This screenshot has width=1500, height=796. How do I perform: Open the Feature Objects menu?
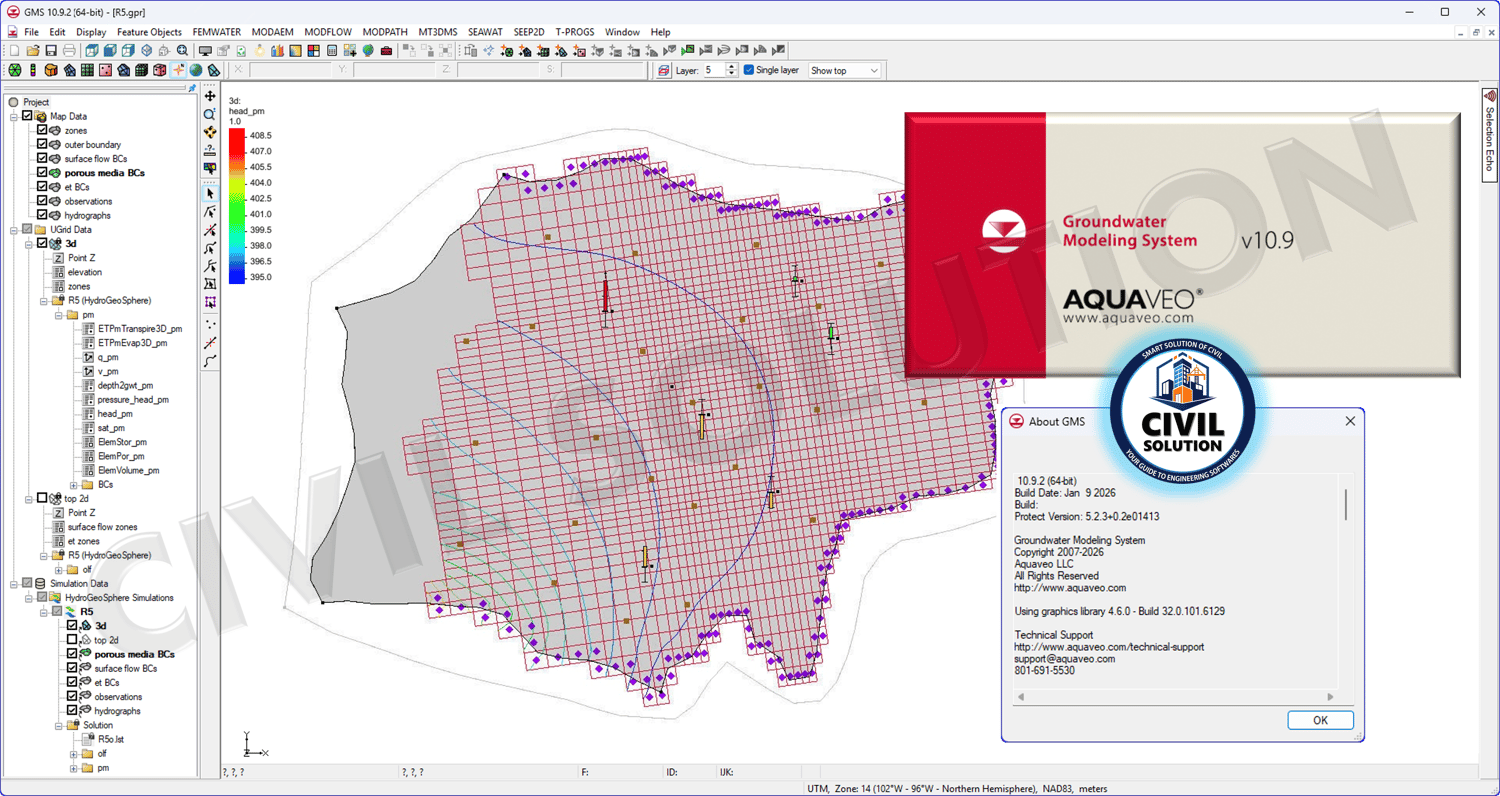(x=149, y=32)
